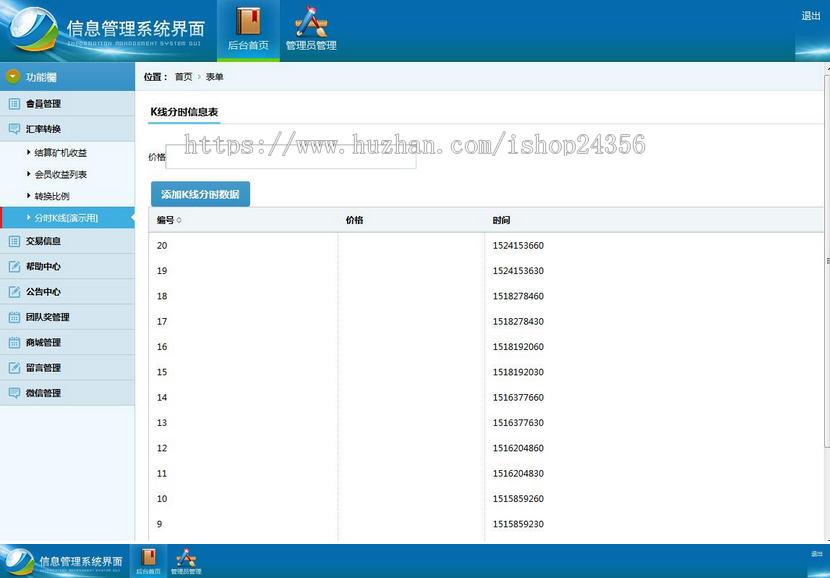Click the time value 1516204830
The height and width of the screenshot is (578, 830).
[x=518, y=474]
